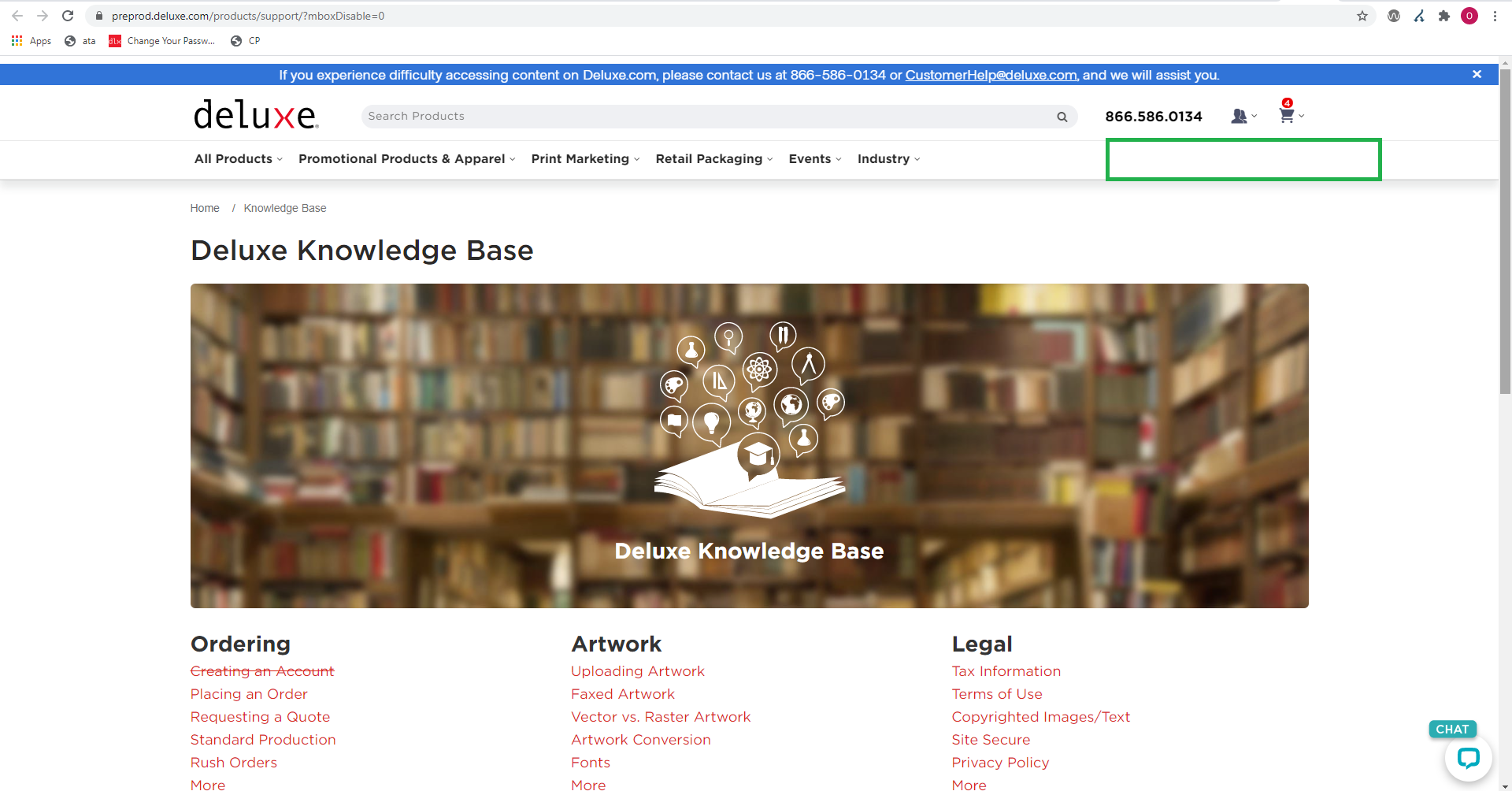Screen dimensions: 1512x791
Task: Open the browser extensions puzzle icon
Action: (1443, 16)
